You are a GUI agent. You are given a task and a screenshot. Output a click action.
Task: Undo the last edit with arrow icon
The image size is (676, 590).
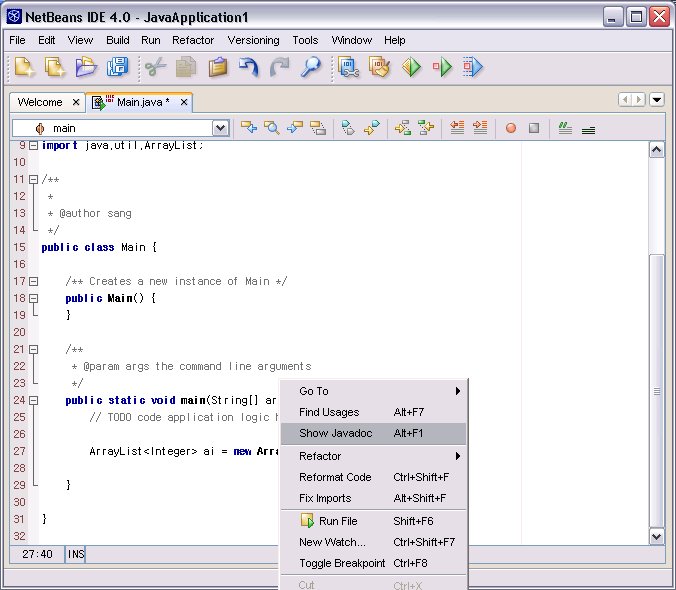(249, 67)
